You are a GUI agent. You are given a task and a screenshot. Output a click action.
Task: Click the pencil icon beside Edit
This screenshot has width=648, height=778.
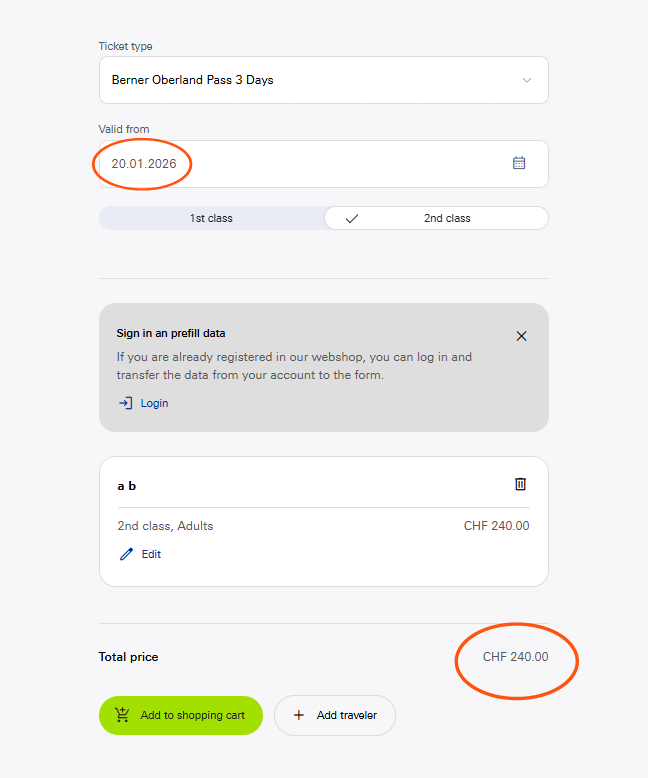click(x=126, y=554)
